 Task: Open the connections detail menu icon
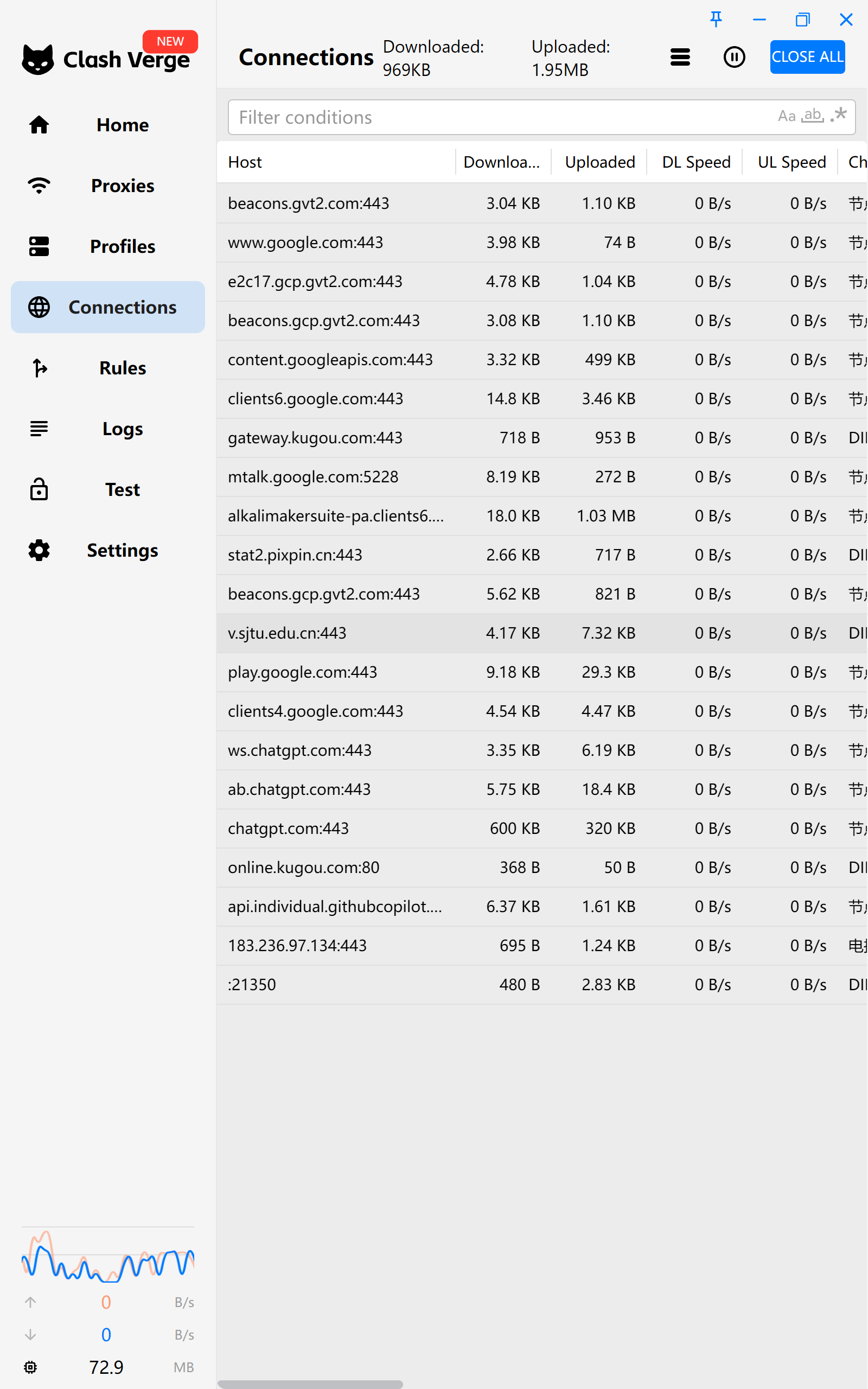click(680, 57)
